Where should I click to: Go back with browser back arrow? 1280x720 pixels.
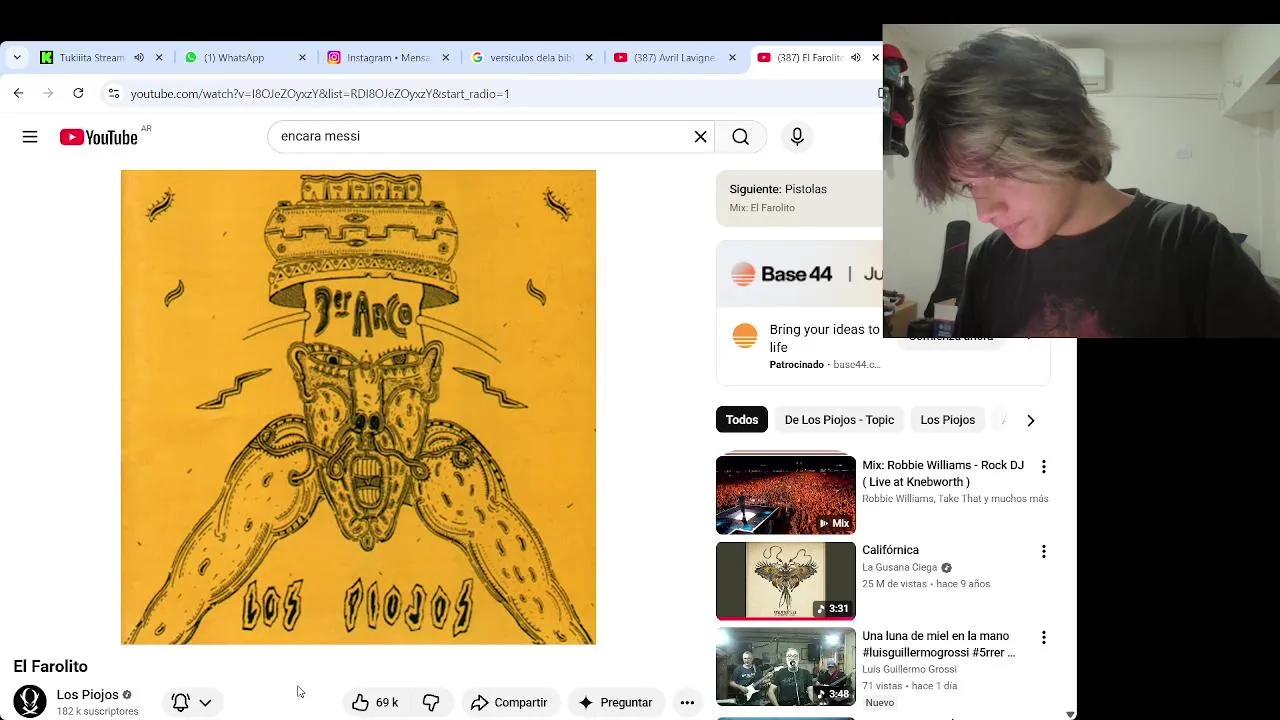point(18,93)
